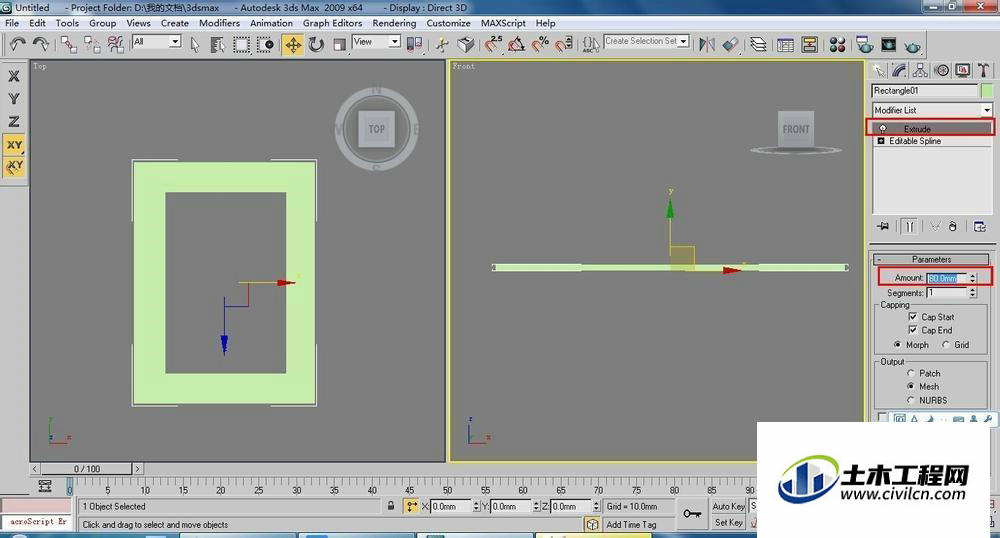This screenshot has width=1000, height=538.
Task: Toggle the Angle Snap icon
Action: click(x=516, y=44)
